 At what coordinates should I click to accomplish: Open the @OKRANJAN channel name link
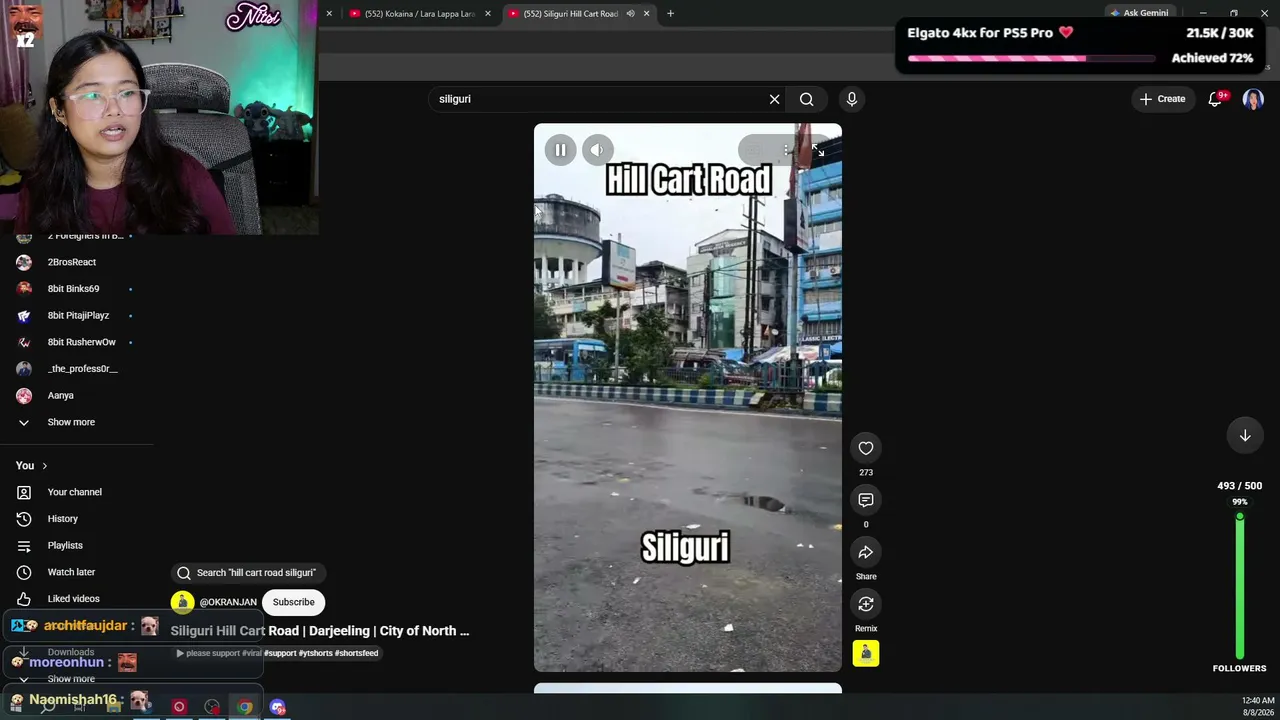[228, 602]
